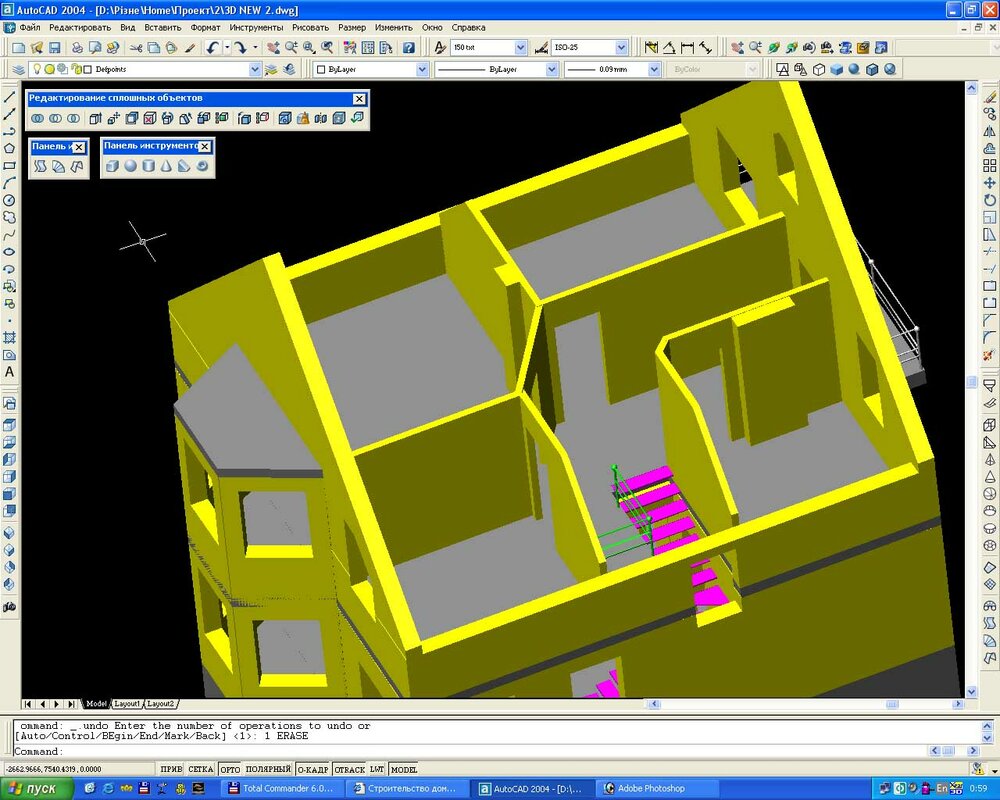
Task: Expand the ISO-25 dimension style dropdown
Action: (621, 47)
